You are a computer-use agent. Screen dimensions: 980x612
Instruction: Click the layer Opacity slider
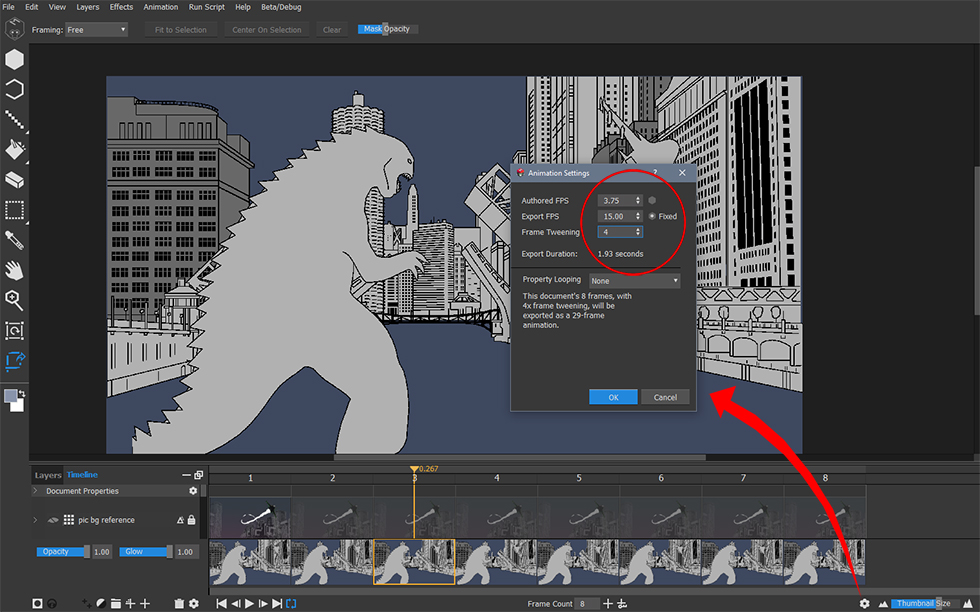(63, 551)
